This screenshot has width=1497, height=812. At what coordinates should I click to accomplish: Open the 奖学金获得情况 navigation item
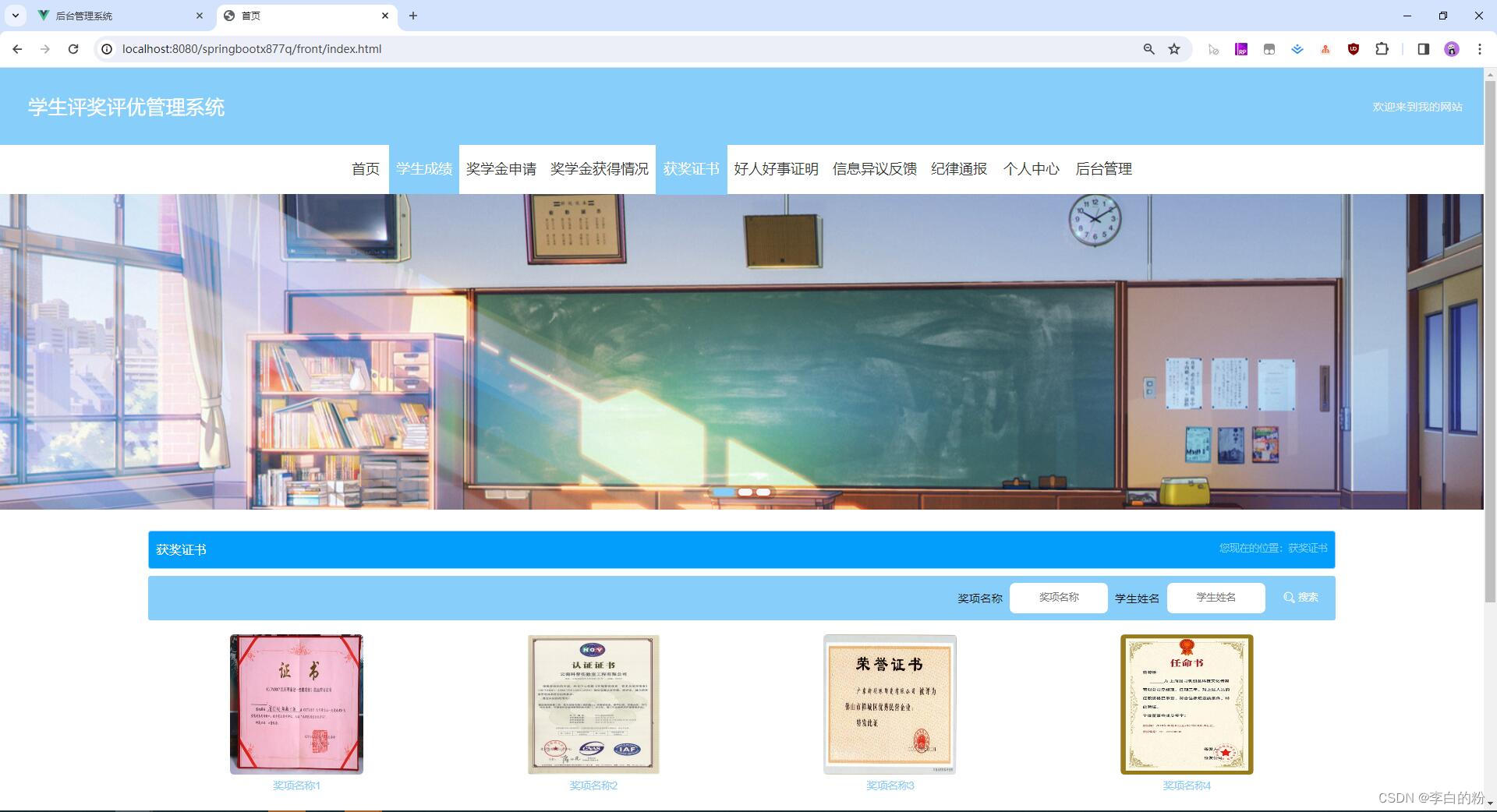[x=600, y=169]
